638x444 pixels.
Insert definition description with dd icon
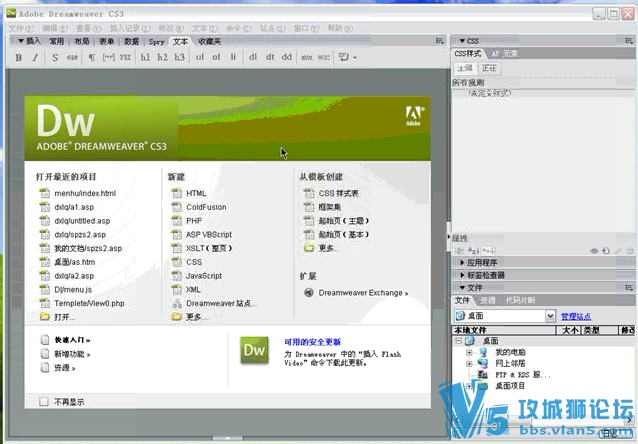[286, 57]
